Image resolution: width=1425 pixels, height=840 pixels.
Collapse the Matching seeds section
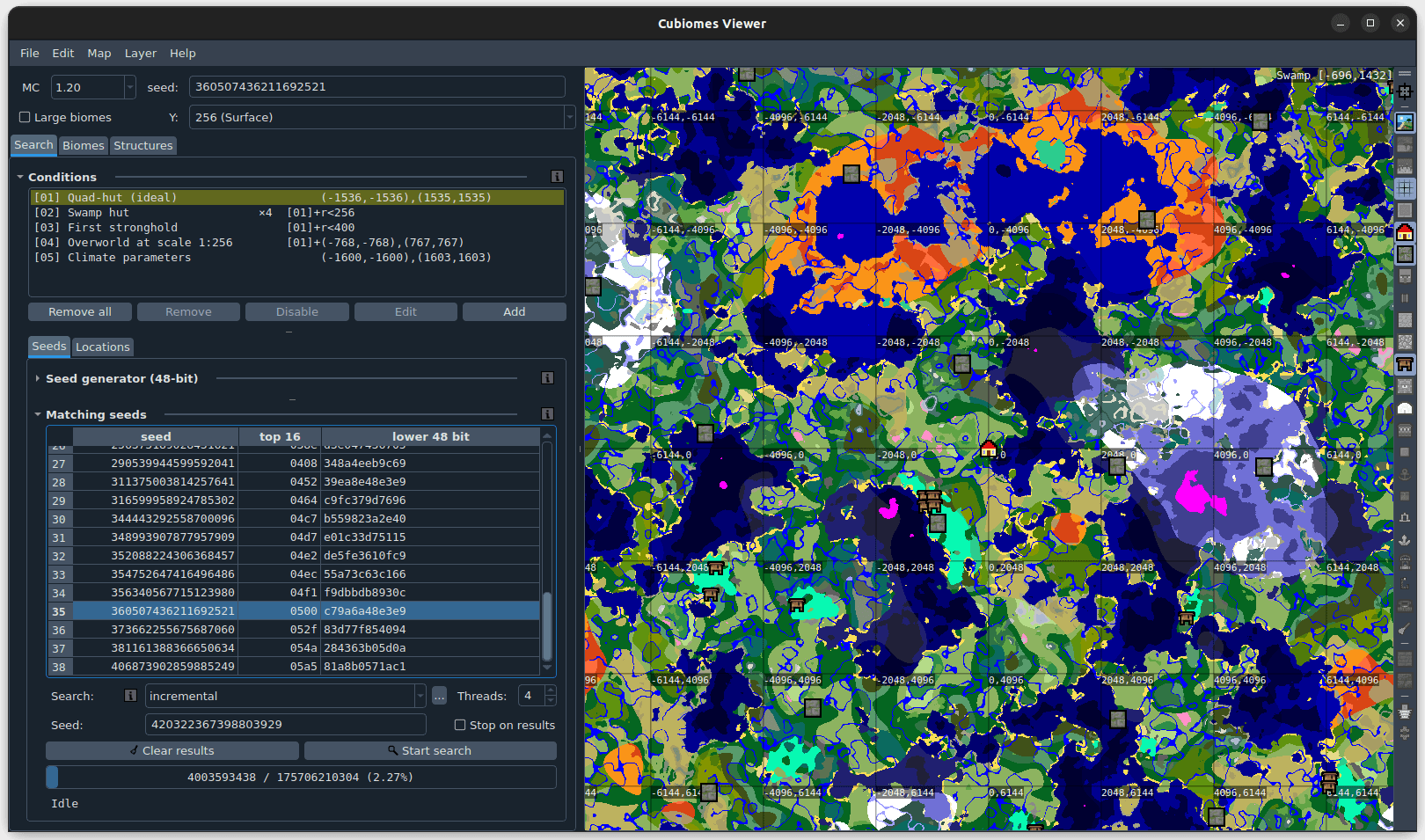pyautogui.click(x=38, y=414)
